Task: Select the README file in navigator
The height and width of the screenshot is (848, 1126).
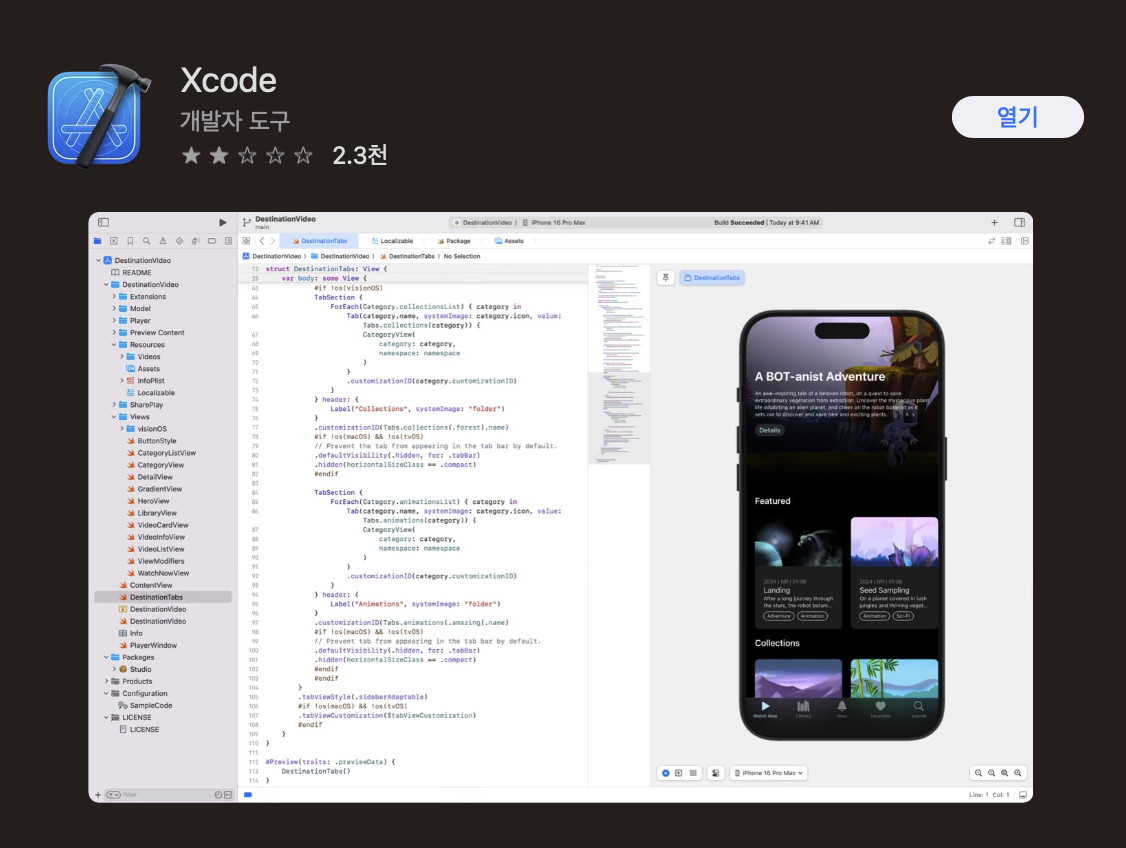Action: tap(131, 273)
